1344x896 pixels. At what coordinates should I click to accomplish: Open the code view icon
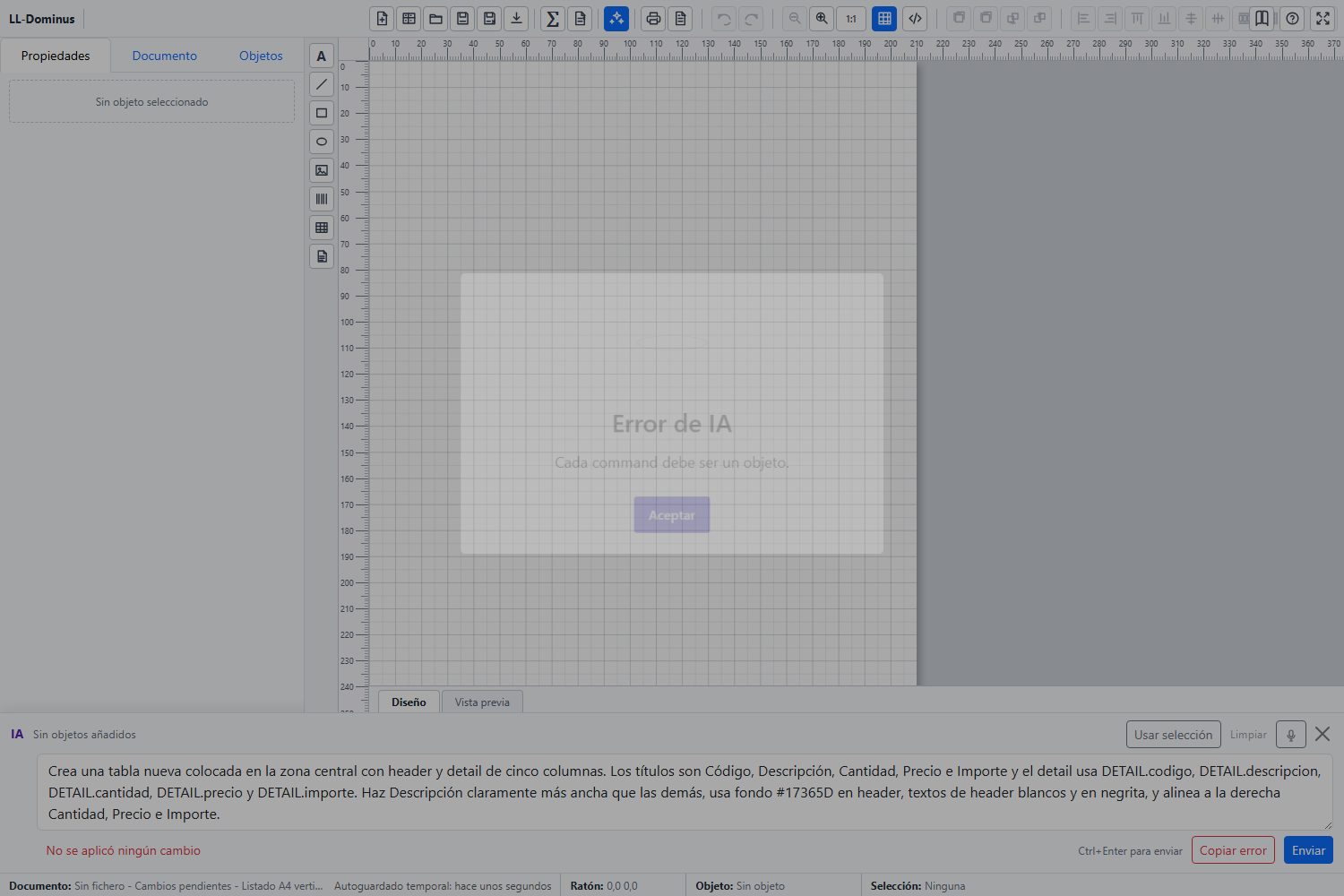pyautogui.click(x=915, y=19)
